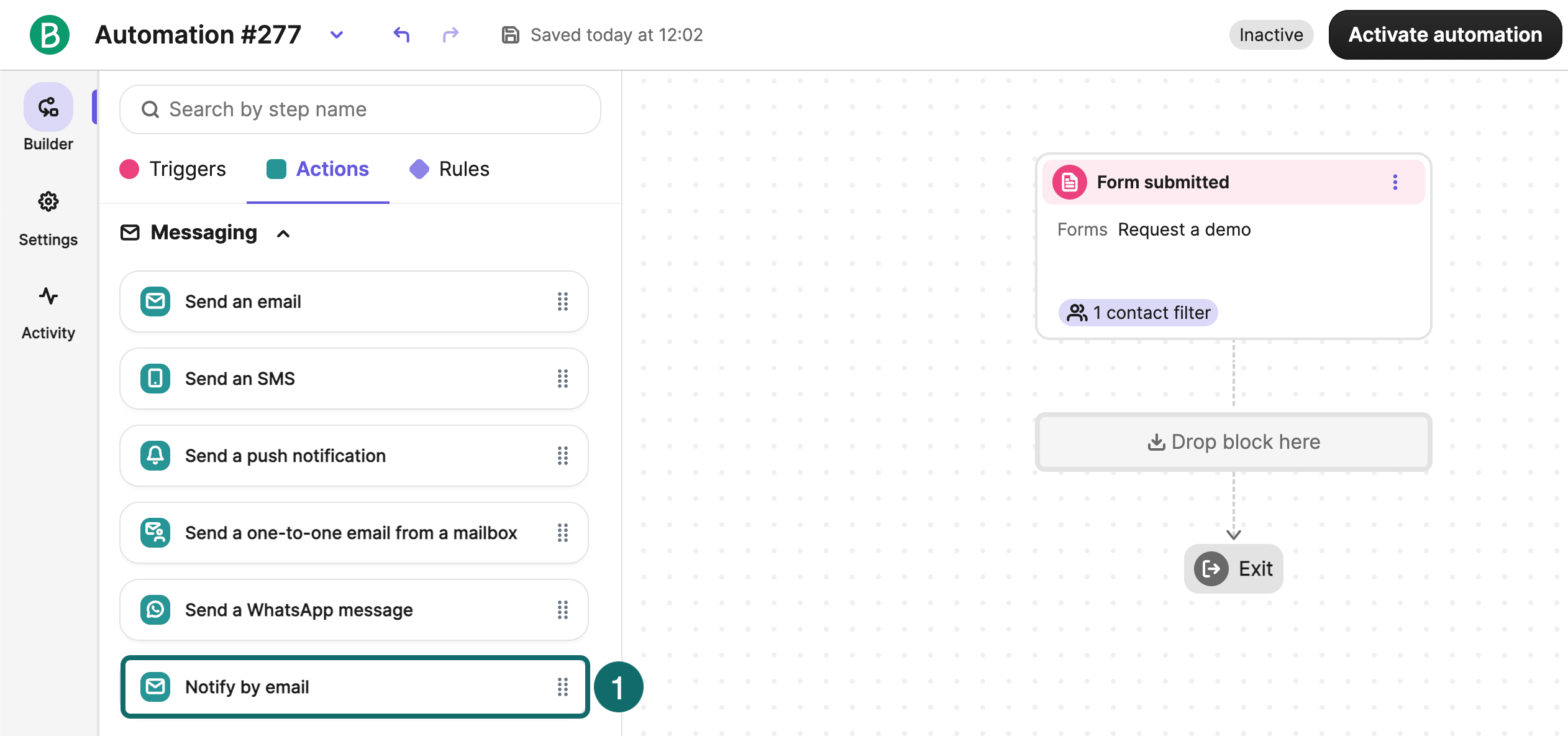Open the Settings gear in sidebar
Viewport: 1568px width, 736px height.
click(x=48, y=201)
